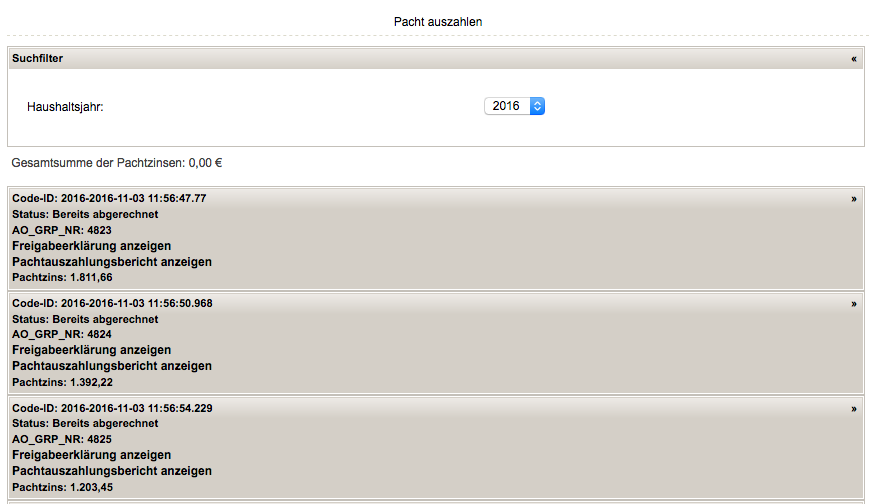
Task: Open the Haushaltsjahr 2016 dropdown
Action: click(514, 105)
